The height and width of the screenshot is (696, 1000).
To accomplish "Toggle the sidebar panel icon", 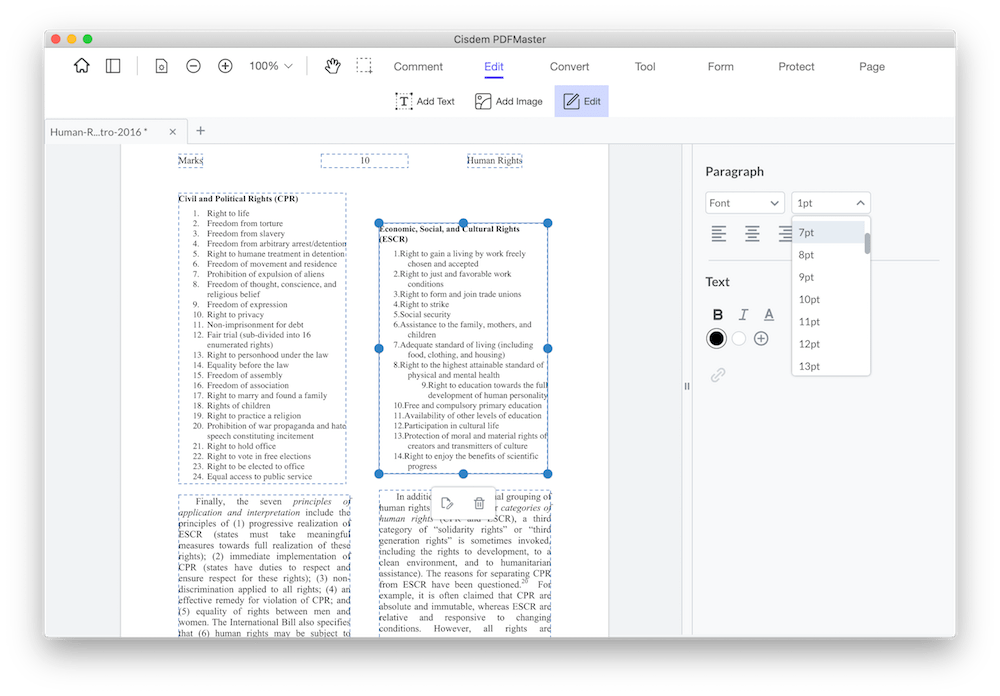I will (113, 66).
